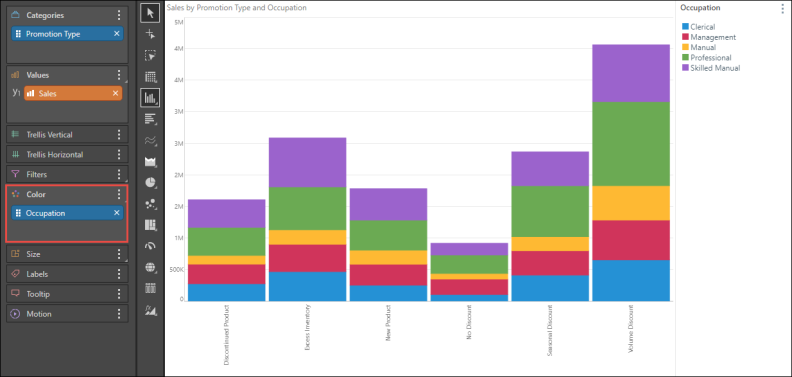Click the Filters funnel icon
The width and height of the screenshot is (792, 377).
pyautogui.click(x=16, y=174)
